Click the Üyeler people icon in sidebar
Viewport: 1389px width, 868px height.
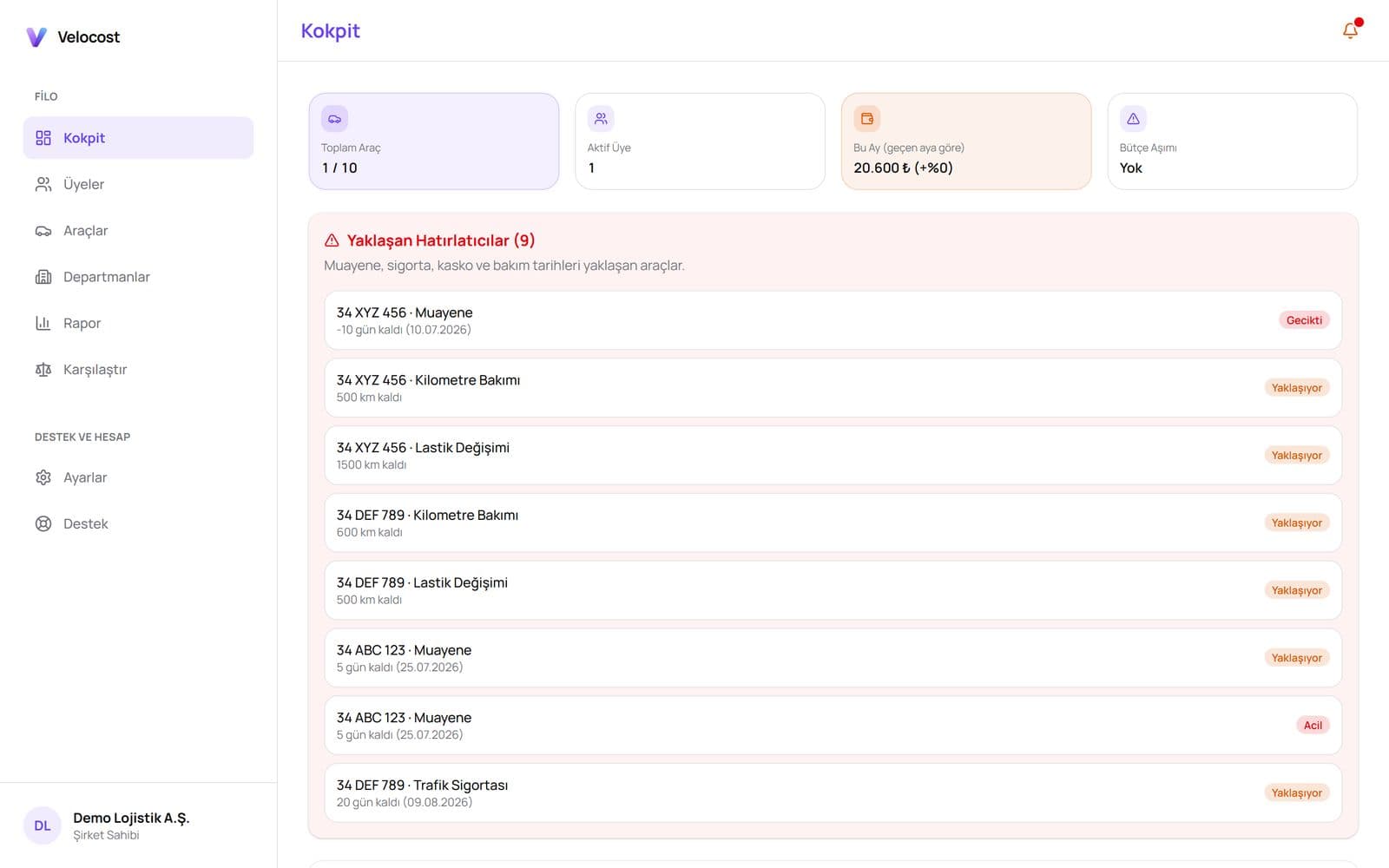(43, 184)
